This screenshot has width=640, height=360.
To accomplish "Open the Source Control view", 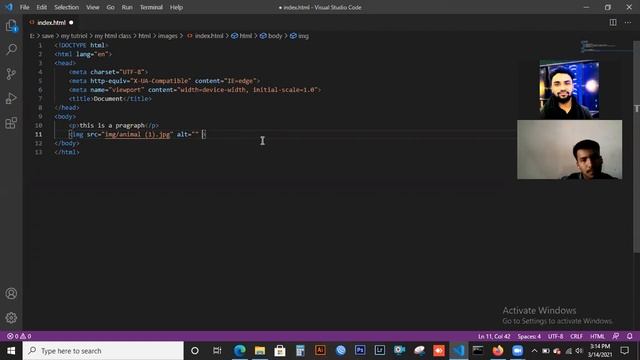I will coord(11,74).
